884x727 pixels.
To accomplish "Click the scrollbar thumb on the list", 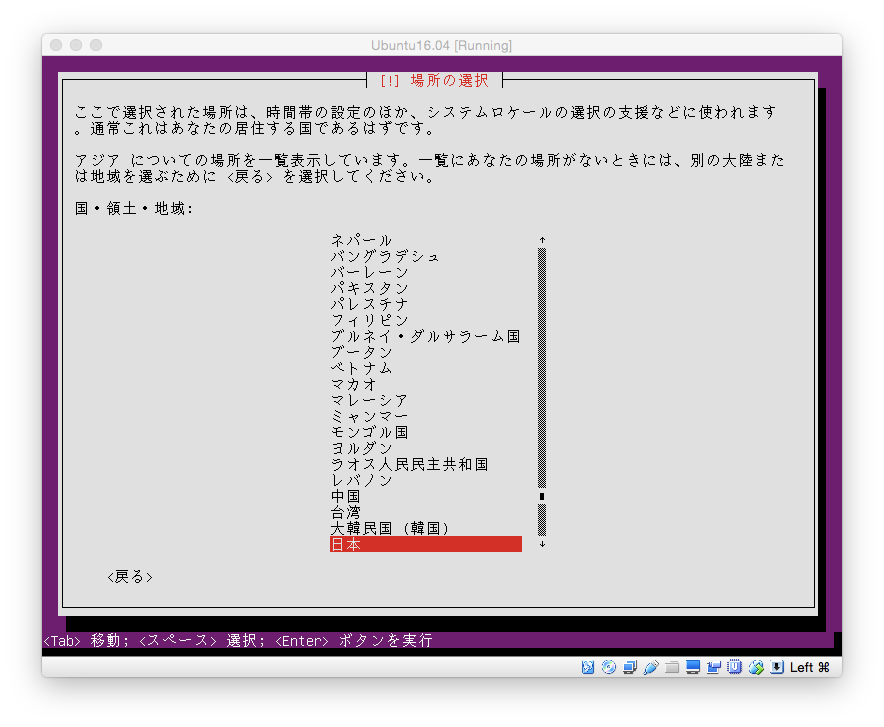I will (x=540, y=495).
